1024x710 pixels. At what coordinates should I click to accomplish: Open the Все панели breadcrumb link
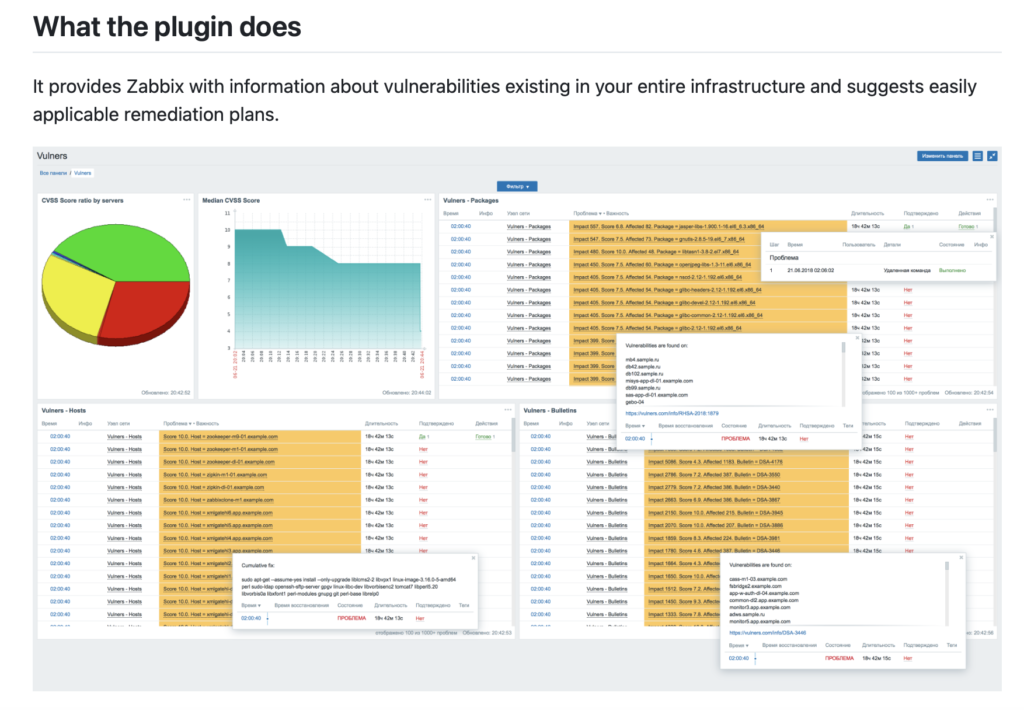[53, 173]
